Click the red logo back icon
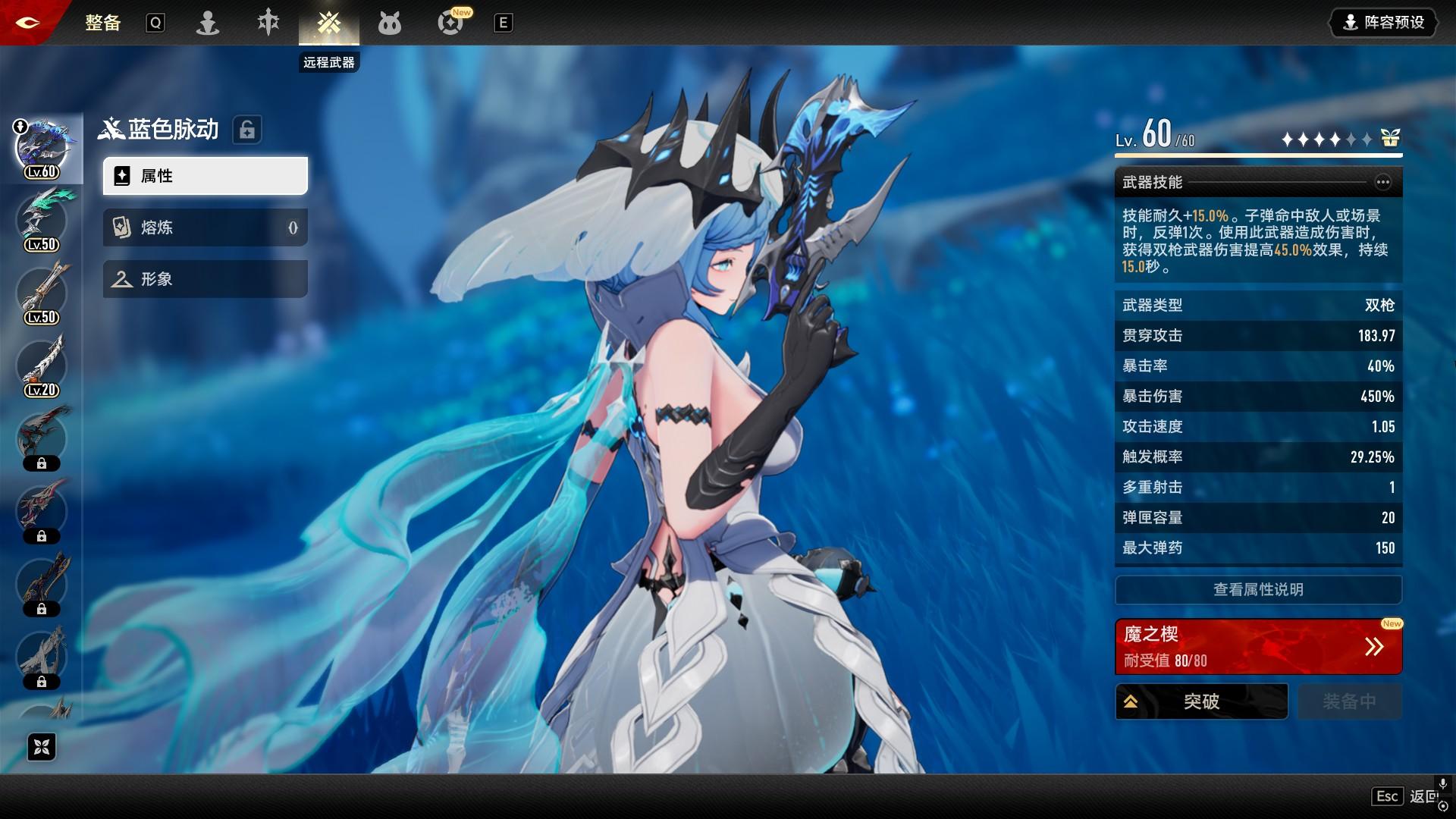Screen dimensions: 1456x819 point(29,23)
